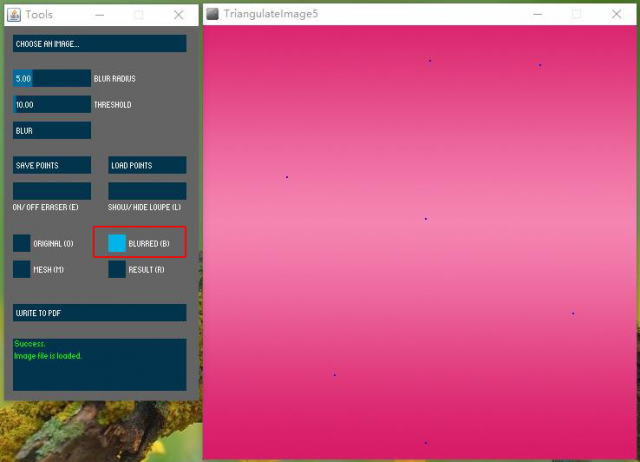Enable the Original (O) view checkbox
This screenshot has width=640, height=462.
tap(22, 243)
